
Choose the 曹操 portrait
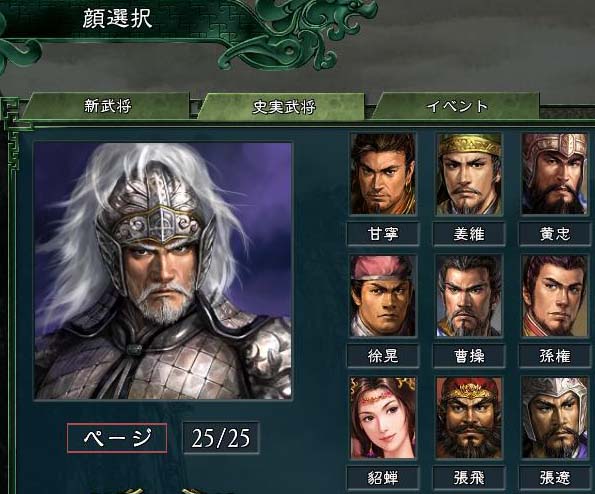pos(469,296)
